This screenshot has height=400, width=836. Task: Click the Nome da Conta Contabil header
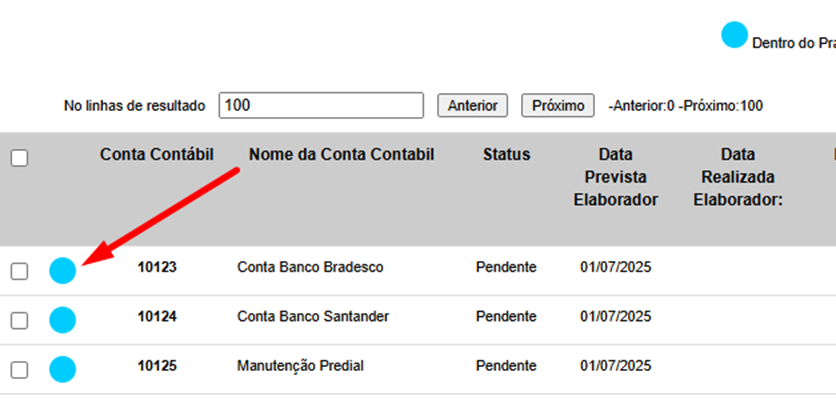(341, 155)
